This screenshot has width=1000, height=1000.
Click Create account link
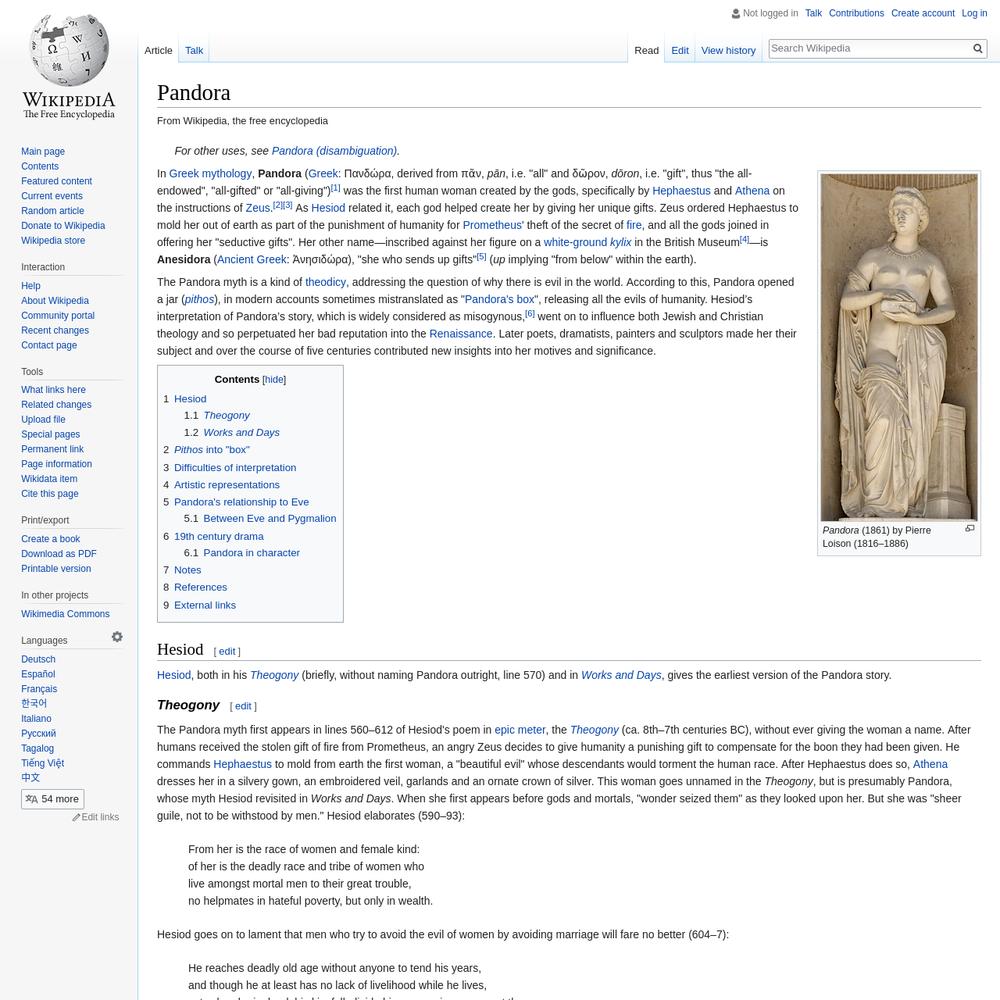point(922,13)
